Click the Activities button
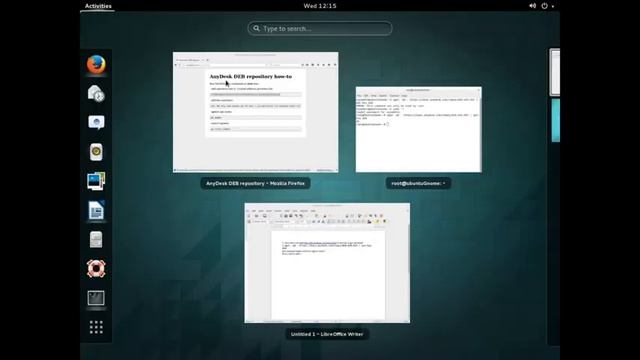The width and height of the screenshot is (640, 360). click(x=98, y=6)
